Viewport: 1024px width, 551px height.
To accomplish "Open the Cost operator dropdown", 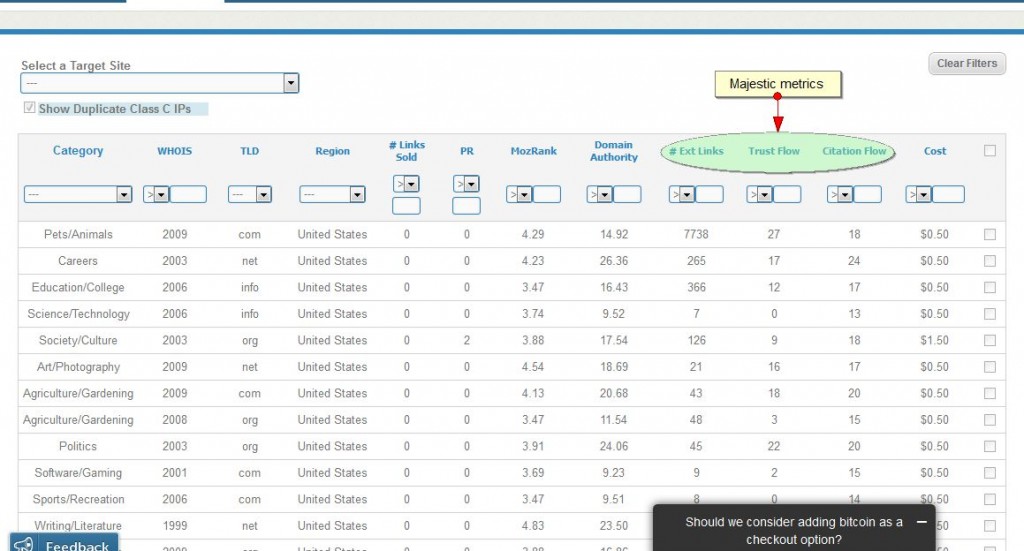I will click(919, 194).
